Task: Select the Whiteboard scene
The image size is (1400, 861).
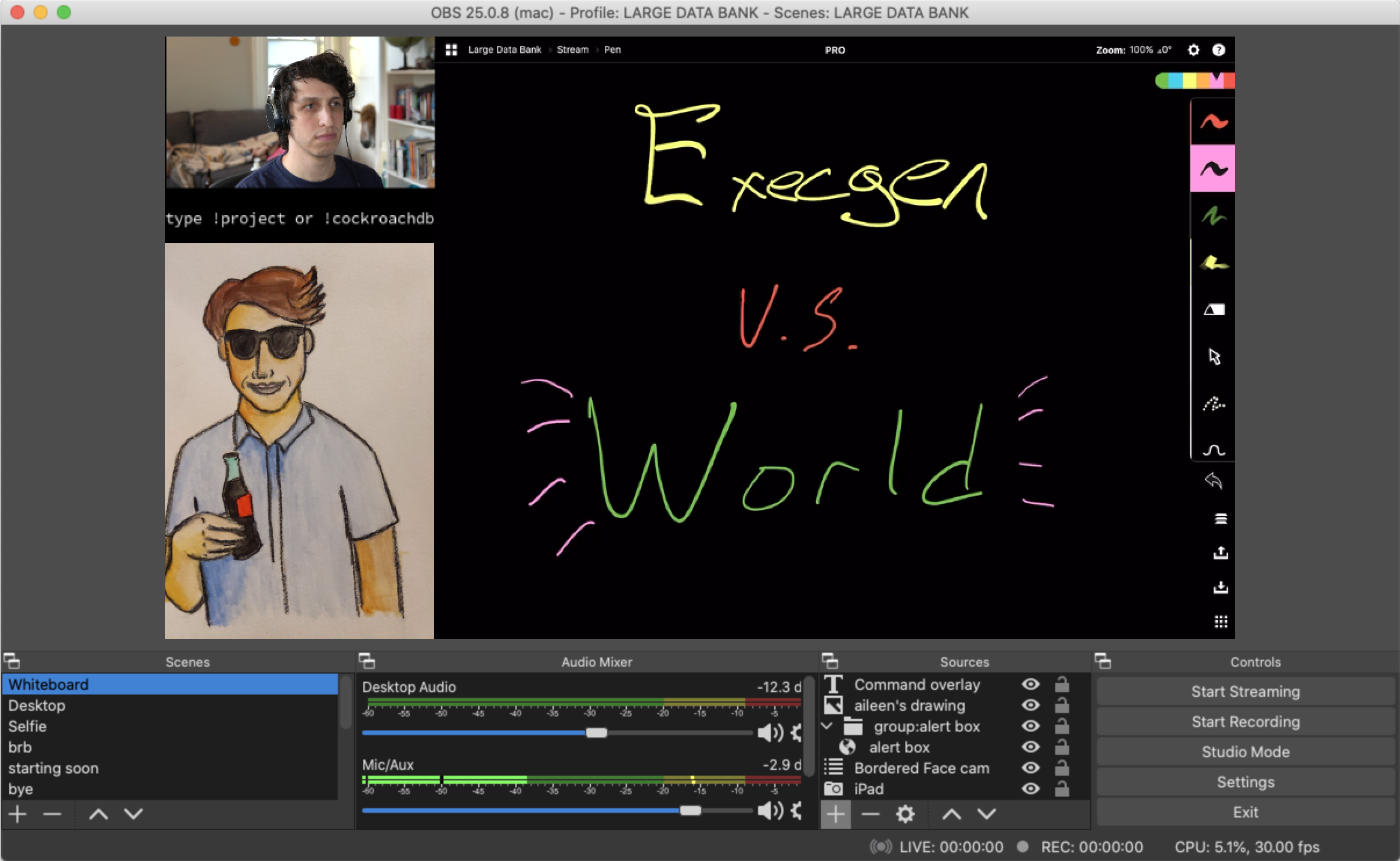Action: tap(170, 685)
